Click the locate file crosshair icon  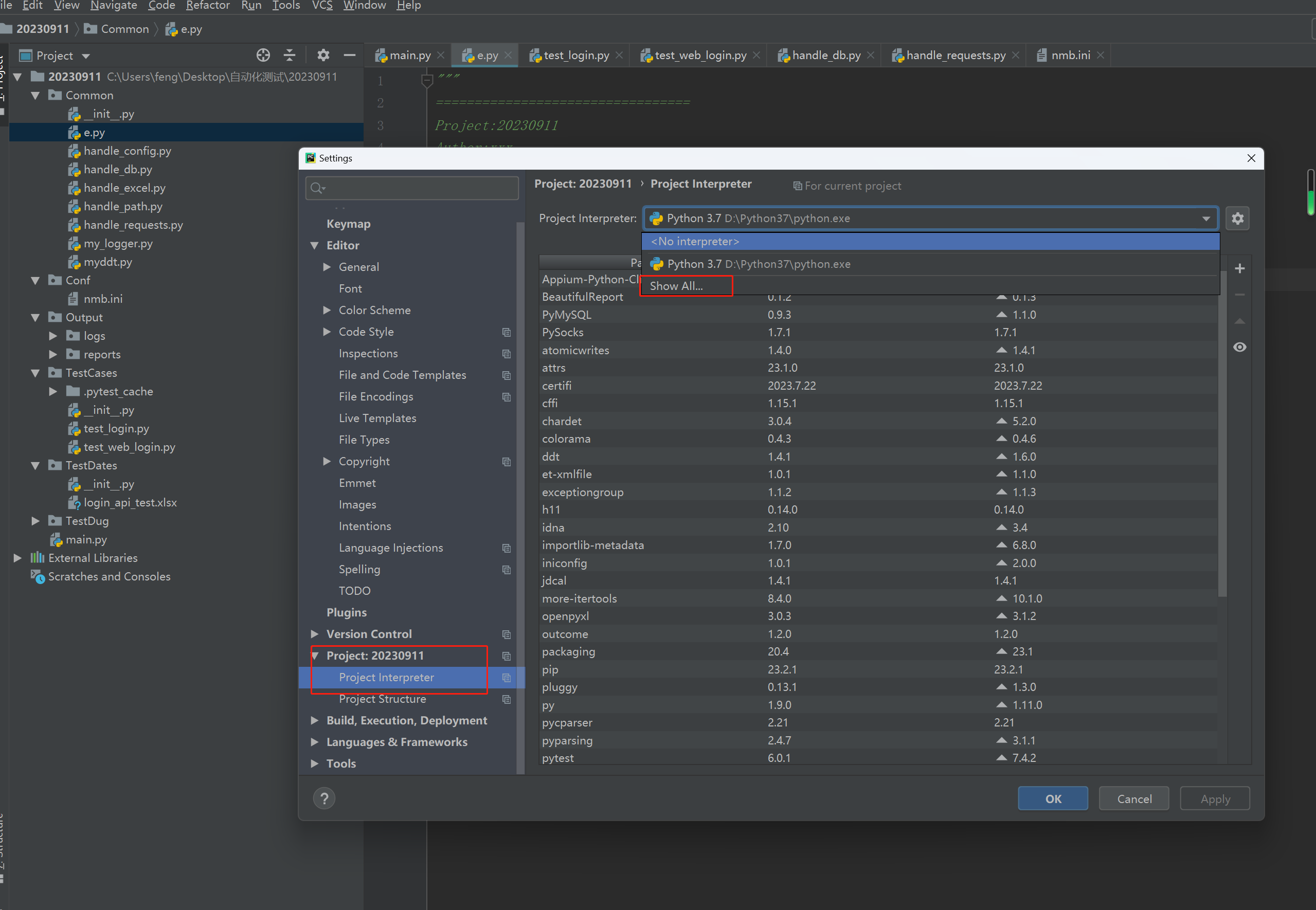263,56
